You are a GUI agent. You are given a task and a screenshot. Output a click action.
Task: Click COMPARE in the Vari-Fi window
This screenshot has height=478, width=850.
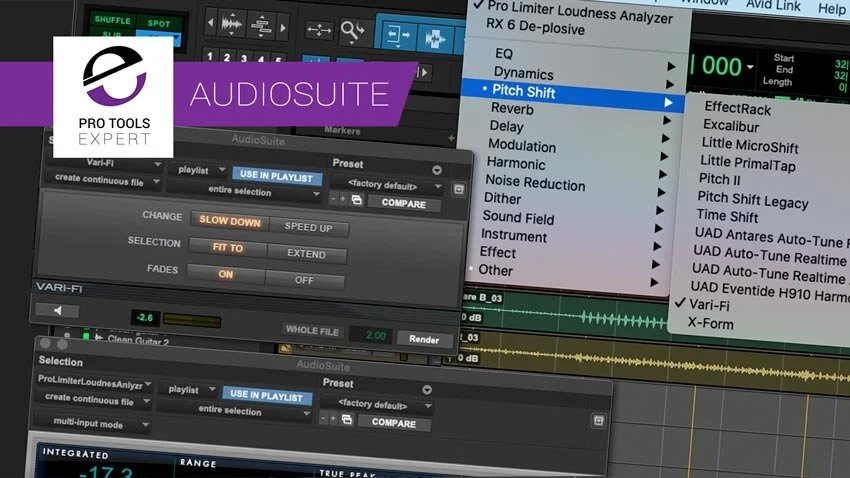(403, 203)
